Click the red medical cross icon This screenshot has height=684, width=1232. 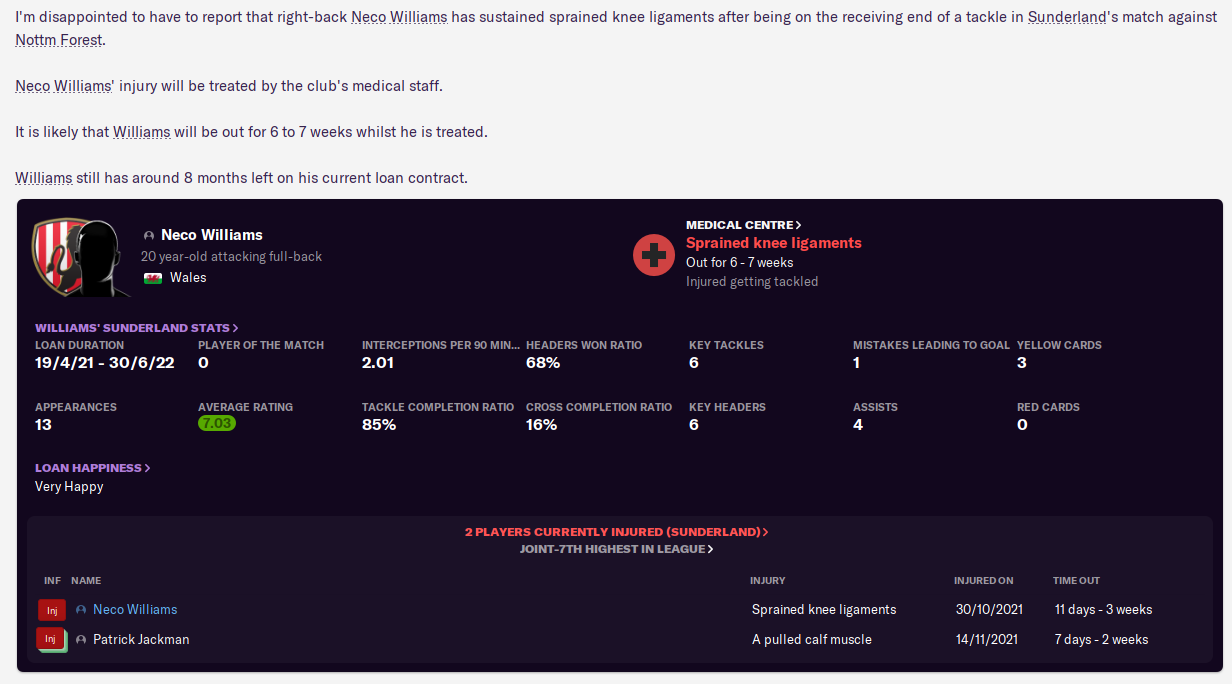tap(655, 256)
